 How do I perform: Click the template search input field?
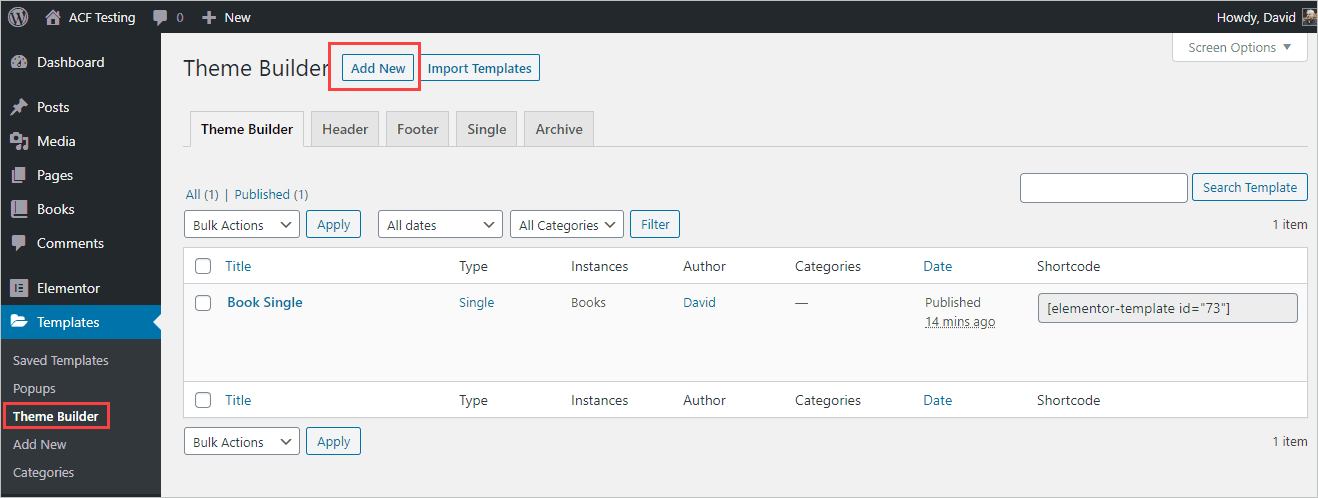[1104, 187]
